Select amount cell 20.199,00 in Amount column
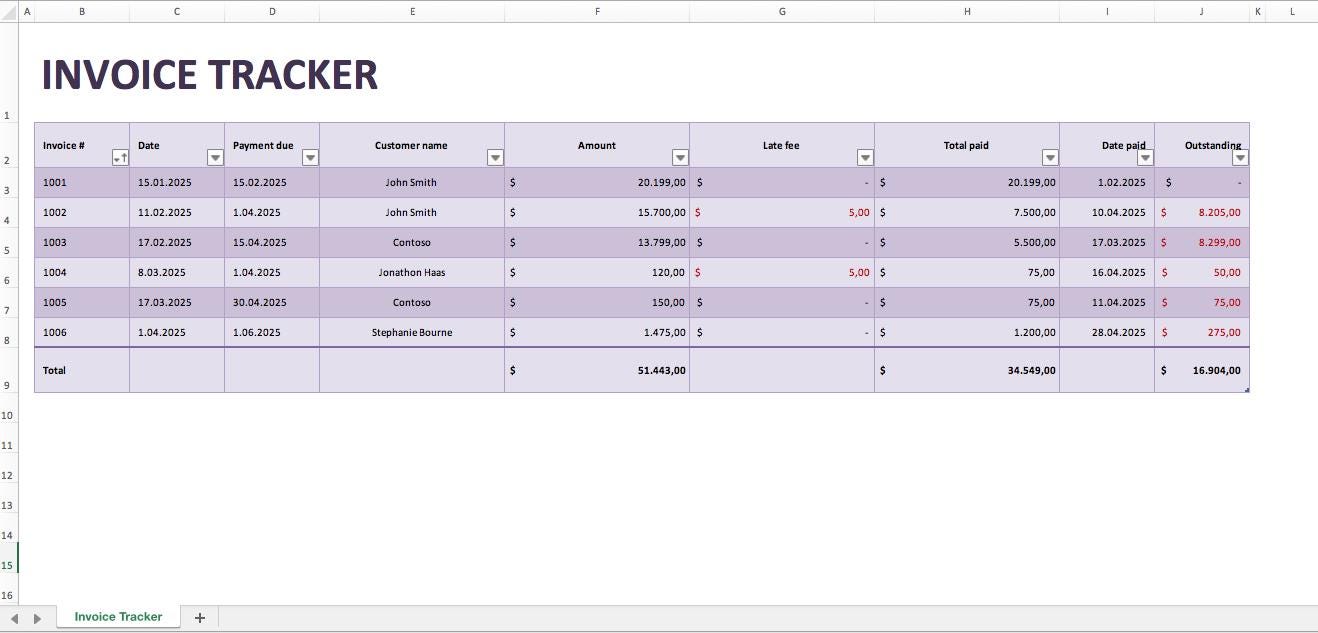Image resolution: width=1318 pixels, height=633 pixels. click(597, 183)
